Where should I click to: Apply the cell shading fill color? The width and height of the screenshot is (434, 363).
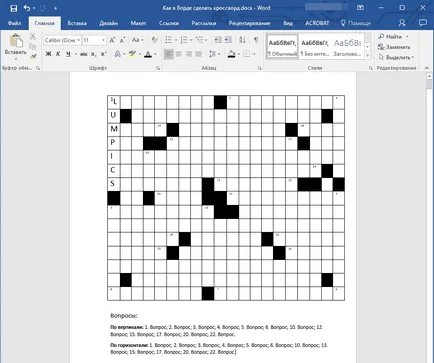point(232,54)
